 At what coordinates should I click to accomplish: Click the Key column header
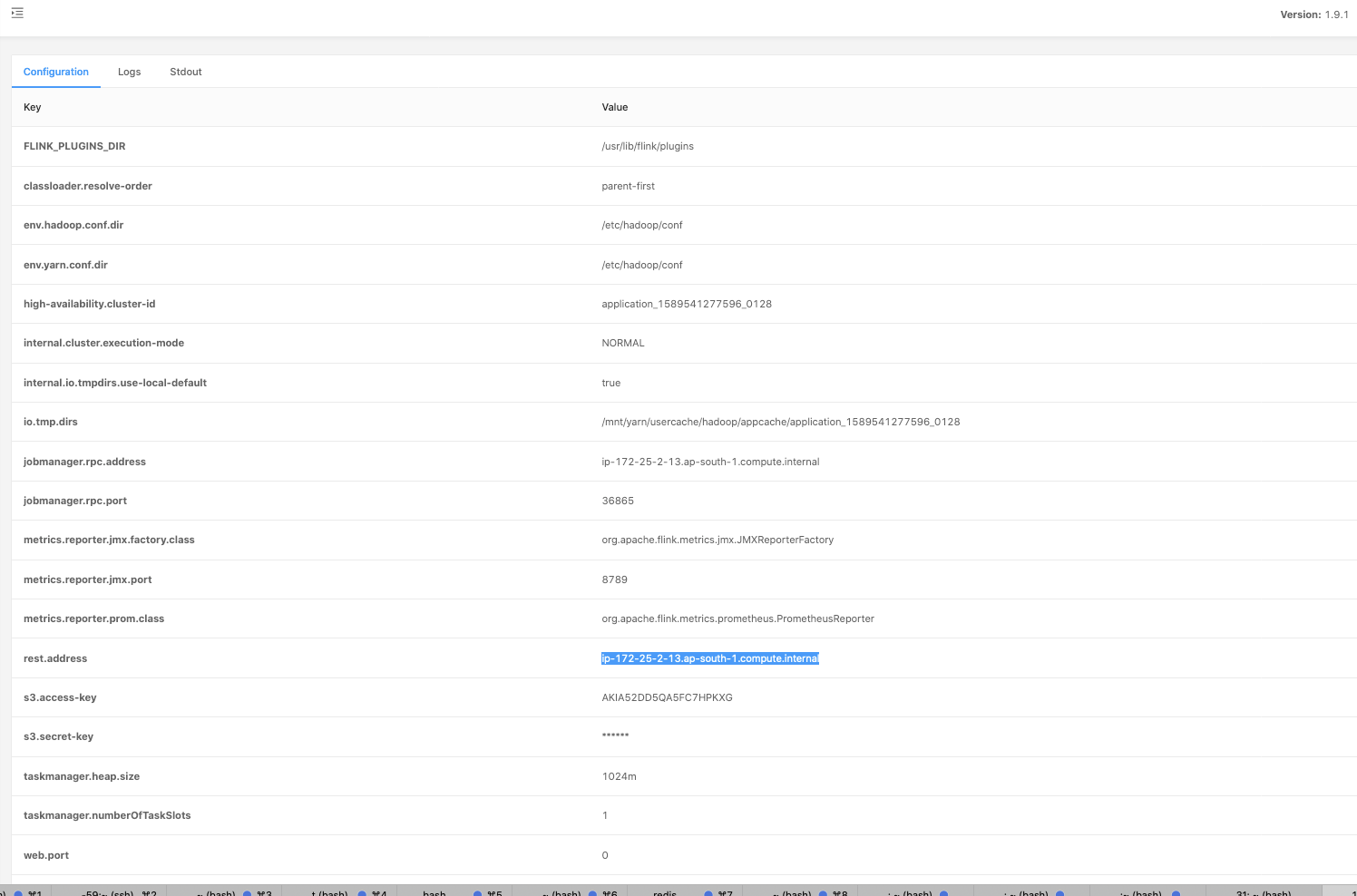click(33, 107)
